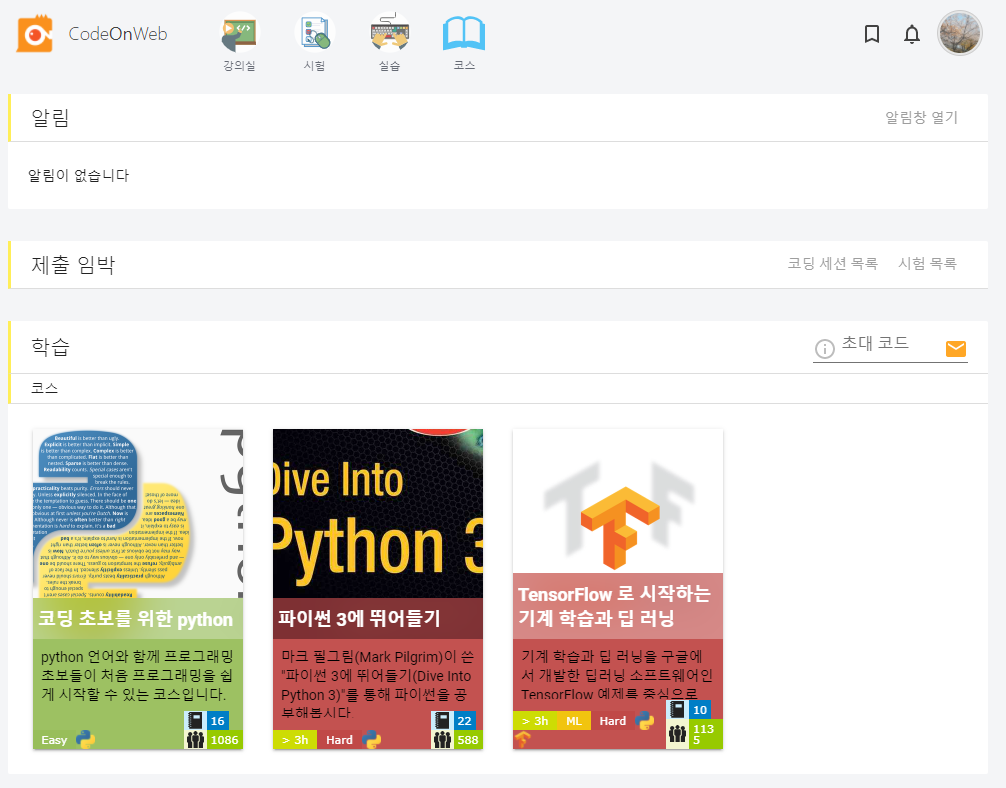The width and height of the screenshot is (1006, 788).
Task: Open the 시험 exam icon
Action: [314, 33]
